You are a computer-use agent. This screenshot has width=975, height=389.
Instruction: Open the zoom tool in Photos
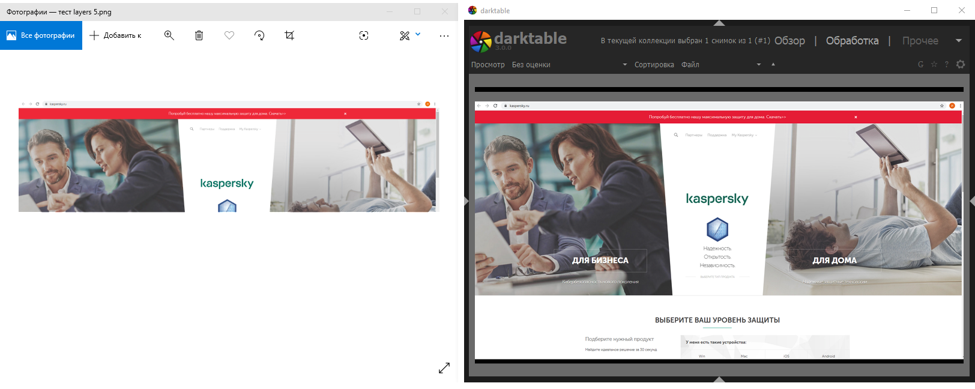coord(169,35)
